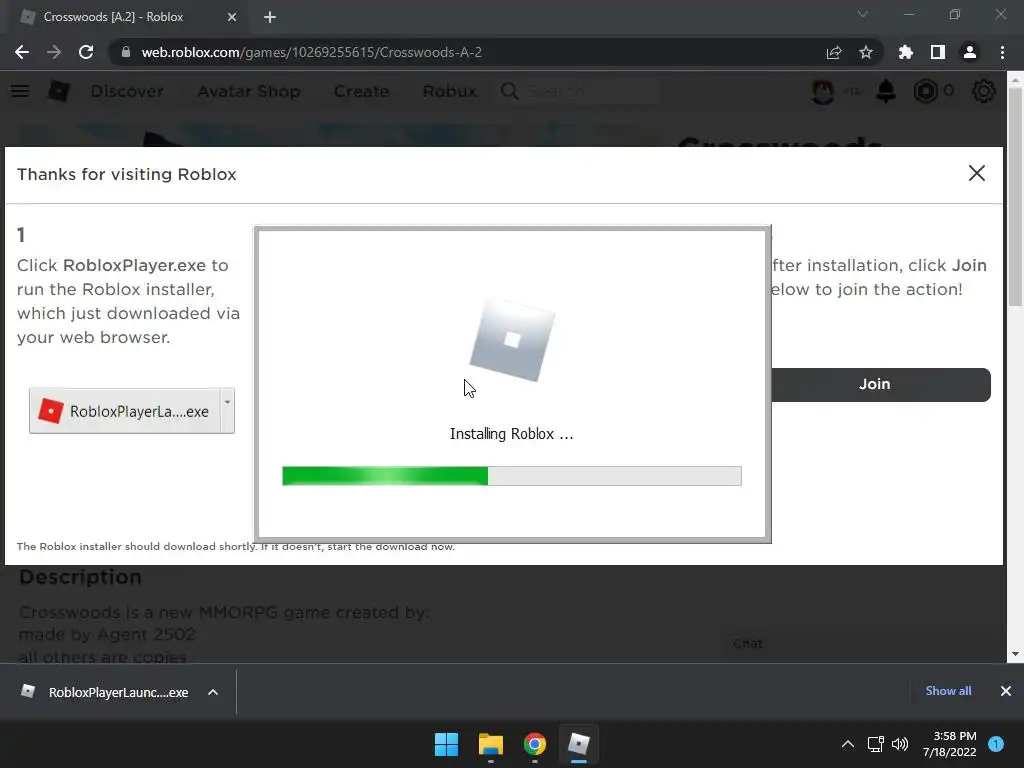This screenshot has width=1024, height=768.
Task: Toggle the Chrome side panel
Action: pyautogui.click(x=938, y=52)
